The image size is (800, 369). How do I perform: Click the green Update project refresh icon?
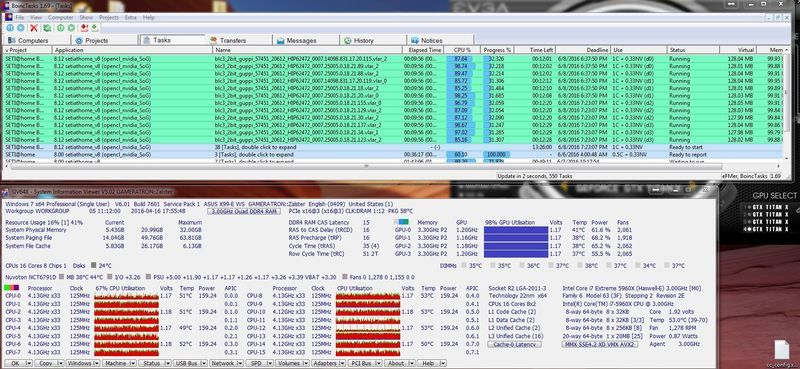(x=47, y=28)
